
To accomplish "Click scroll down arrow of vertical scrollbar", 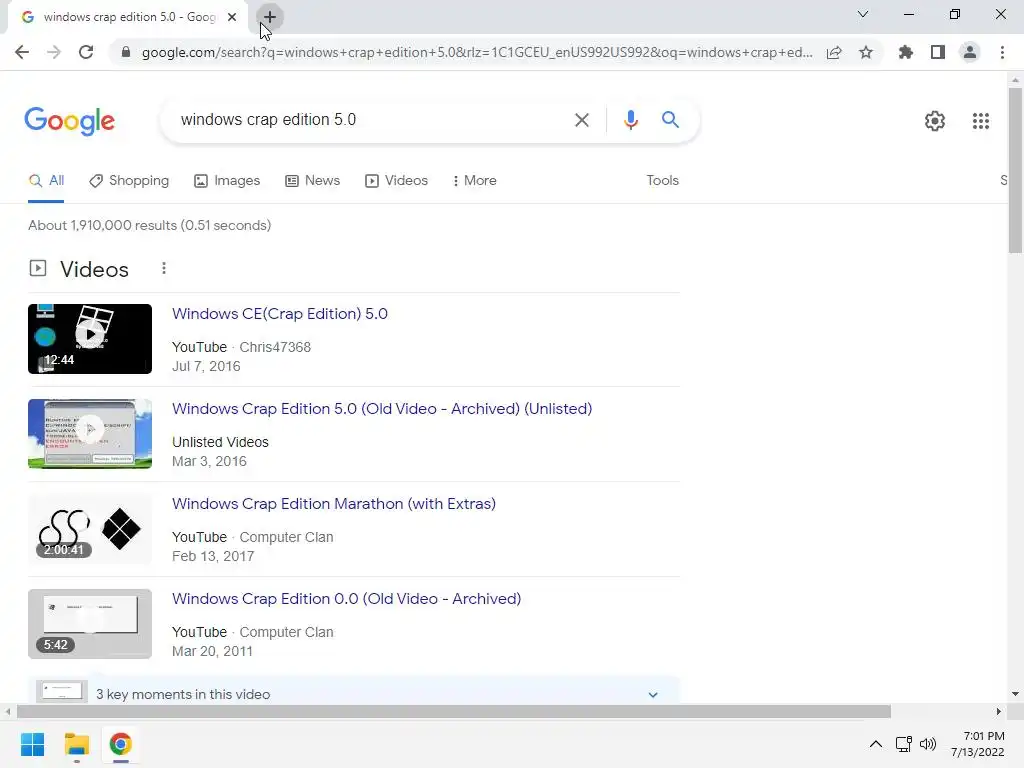I will 1015,694.
